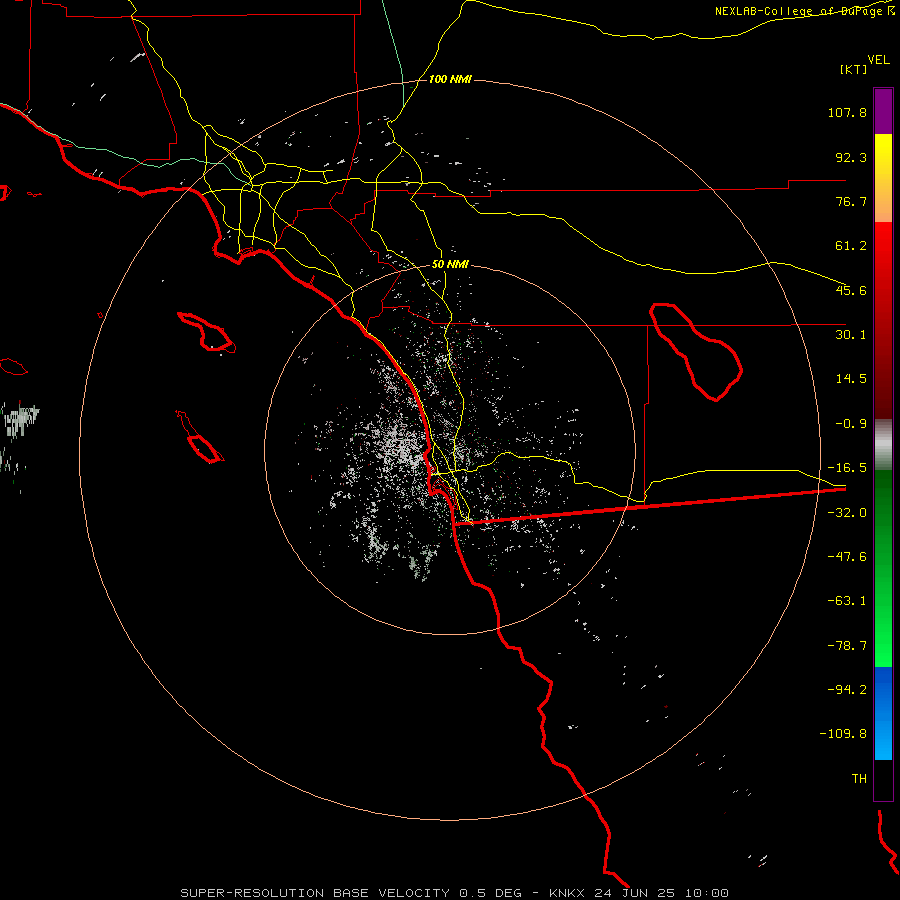Select the -47.6 legend value
This screenshot has width=900, height=900.
click(847, 557)
